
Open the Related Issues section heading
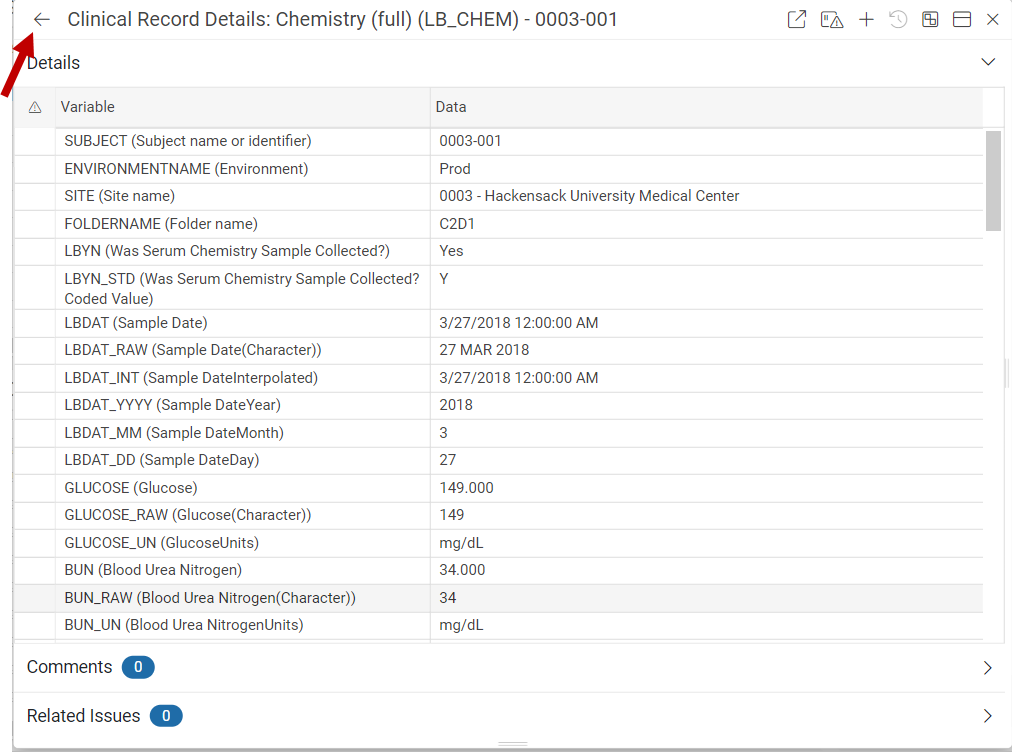click(83, 716)
